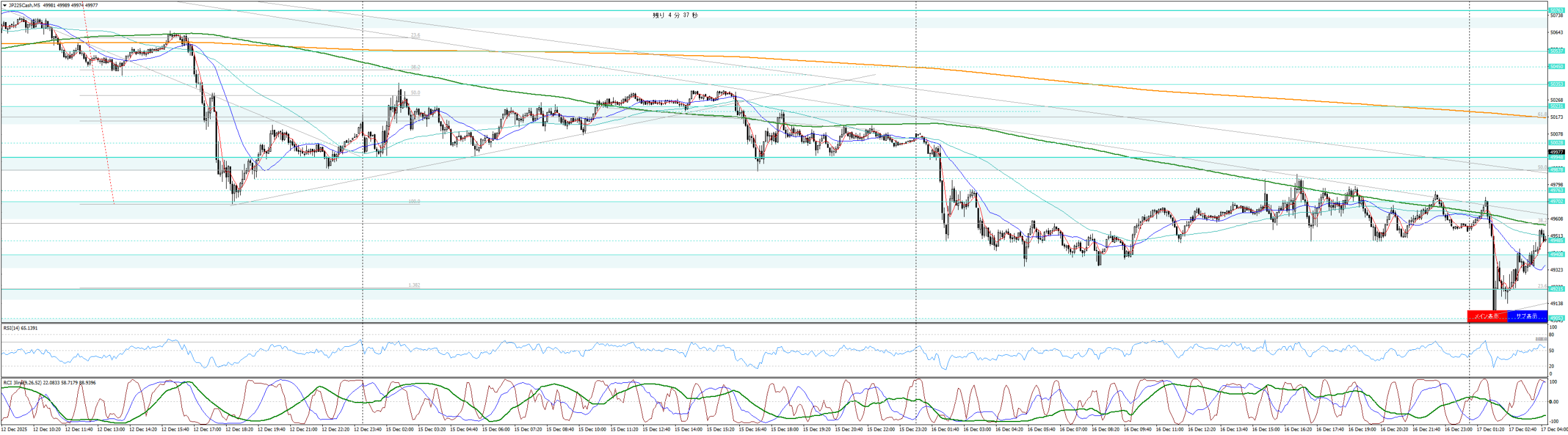Viewport: 1568px width, 435px height.
Task: Click the 残り countdown timer text
Action: pyautogui.click(x=674, y=15)
